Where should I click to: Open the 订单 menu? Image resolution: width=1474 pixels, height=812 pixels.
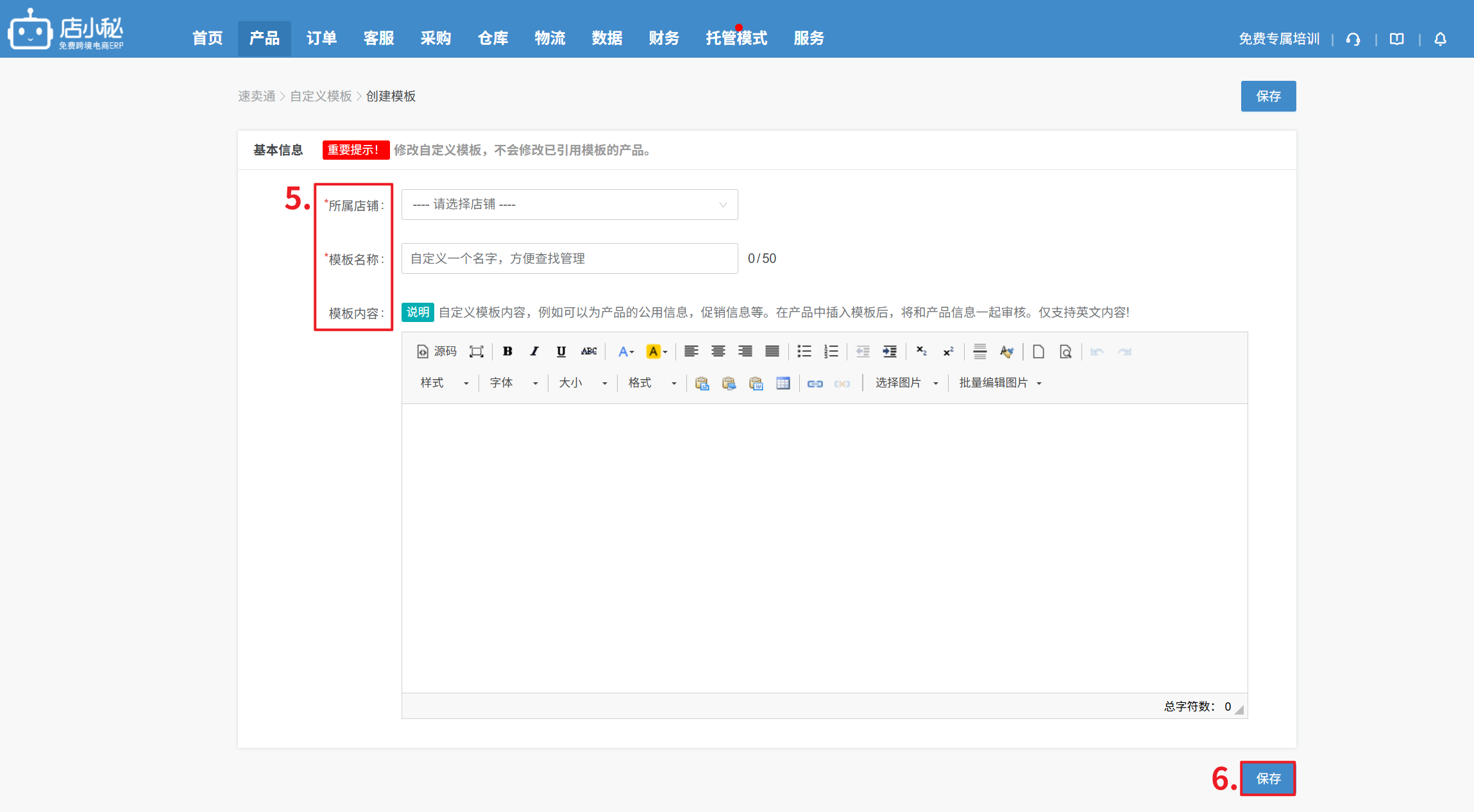click(x=321, y=38)
